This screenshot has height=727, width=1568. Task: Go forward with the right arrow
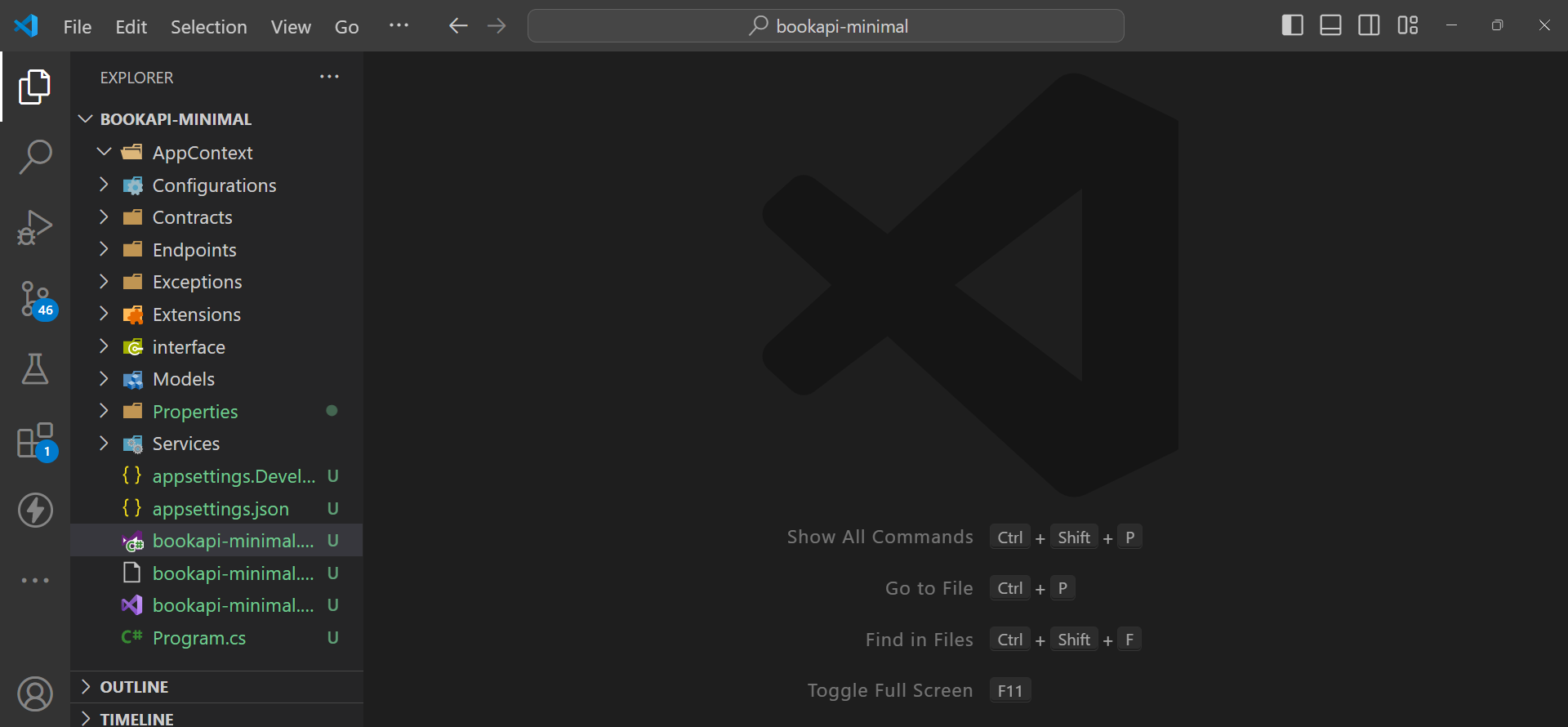click(497, 26)
